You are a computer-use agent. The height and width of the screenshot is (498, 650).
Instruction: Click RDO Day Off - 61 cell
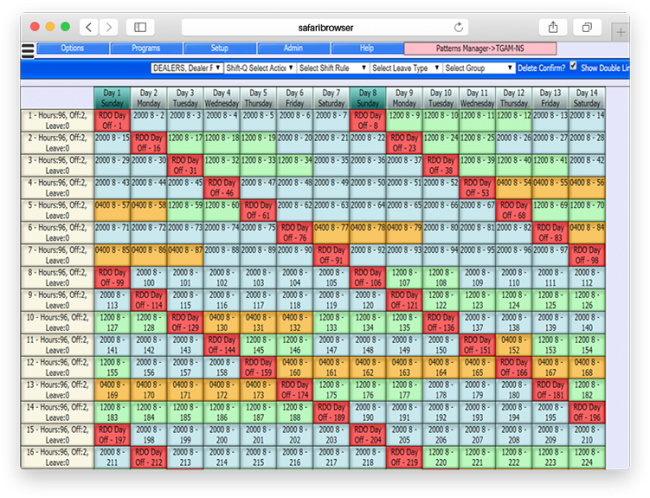pos(258,210)
